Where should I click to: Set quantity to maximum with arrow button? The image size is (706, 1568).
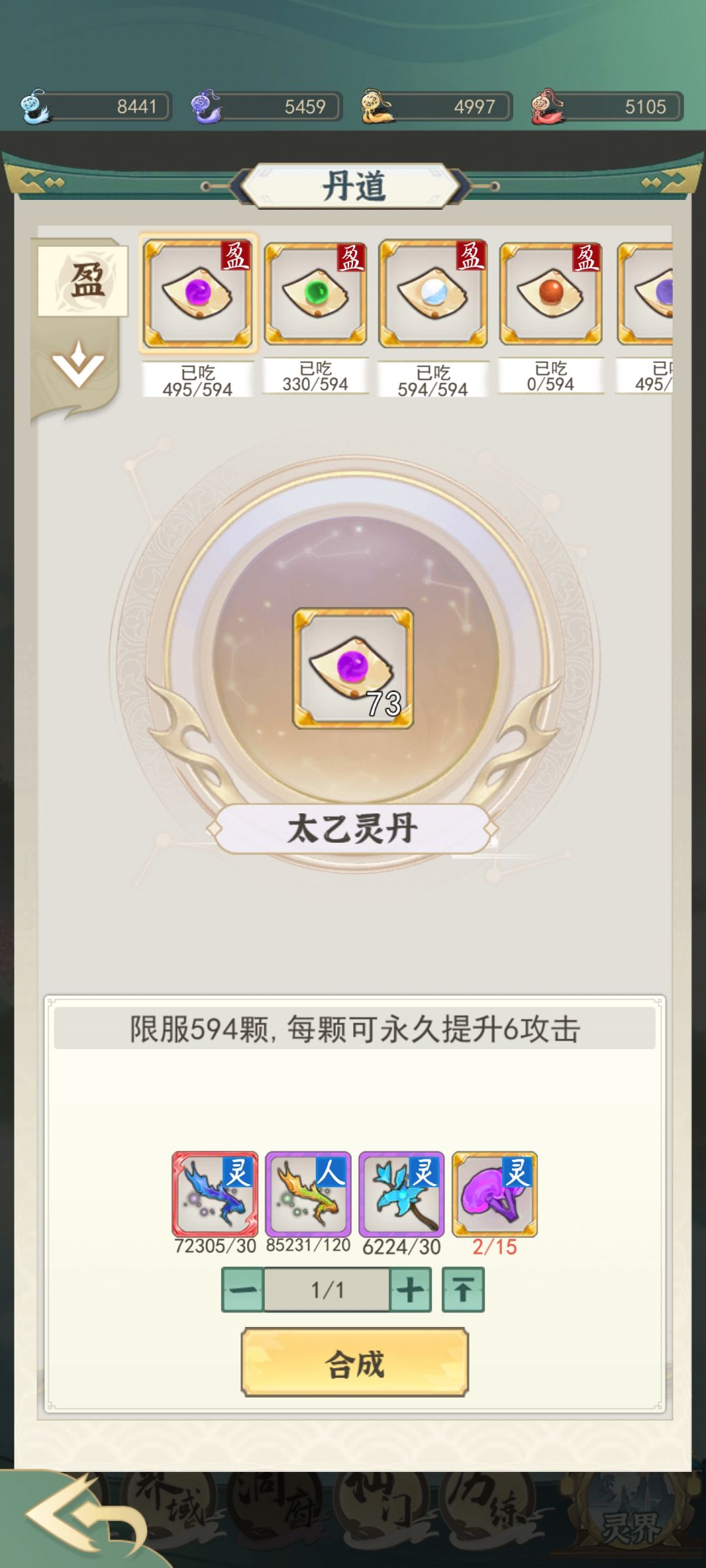[x=463, y=1290]
